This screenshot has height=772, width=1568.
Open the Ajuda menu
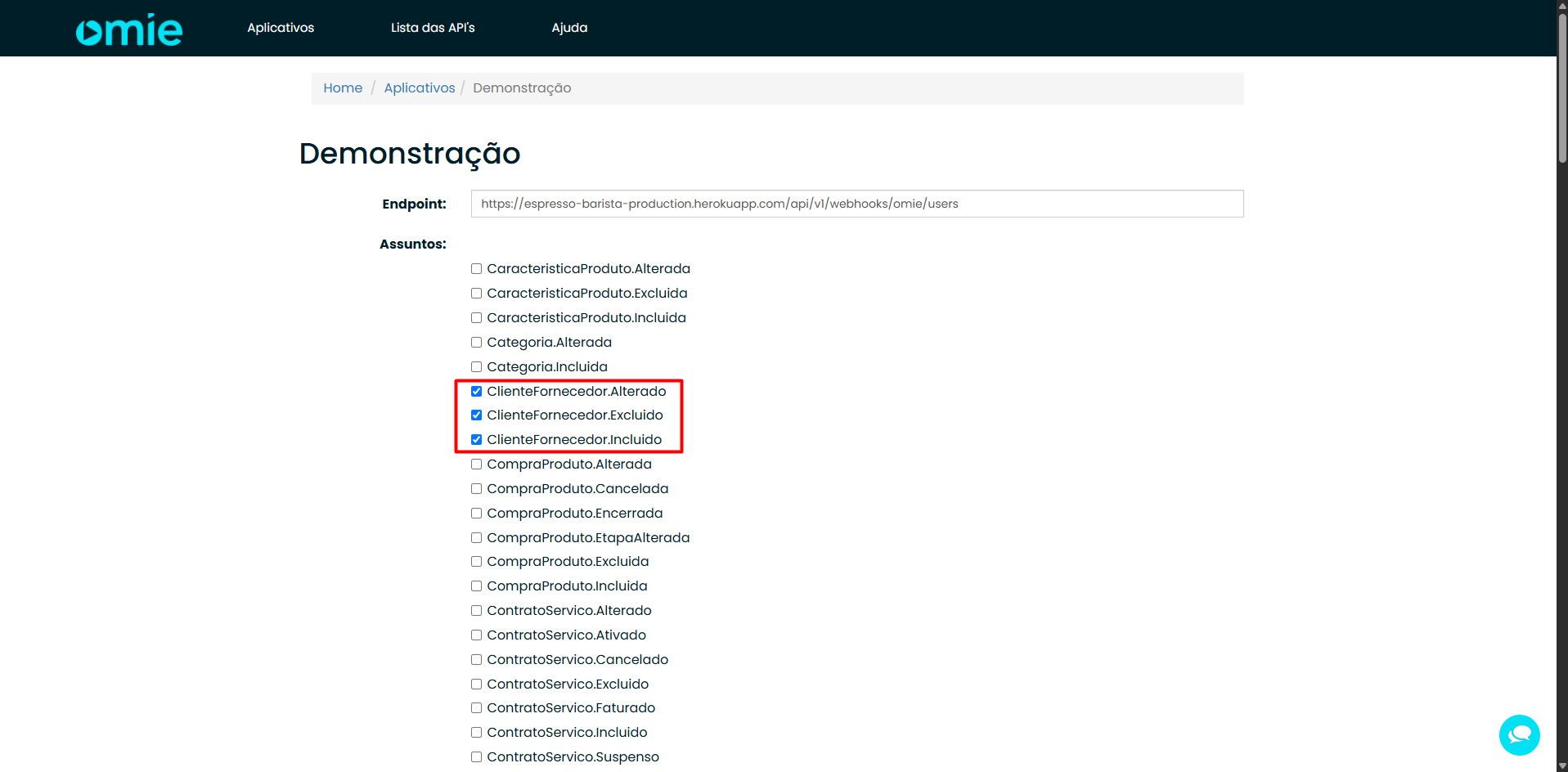coord(569,28)
